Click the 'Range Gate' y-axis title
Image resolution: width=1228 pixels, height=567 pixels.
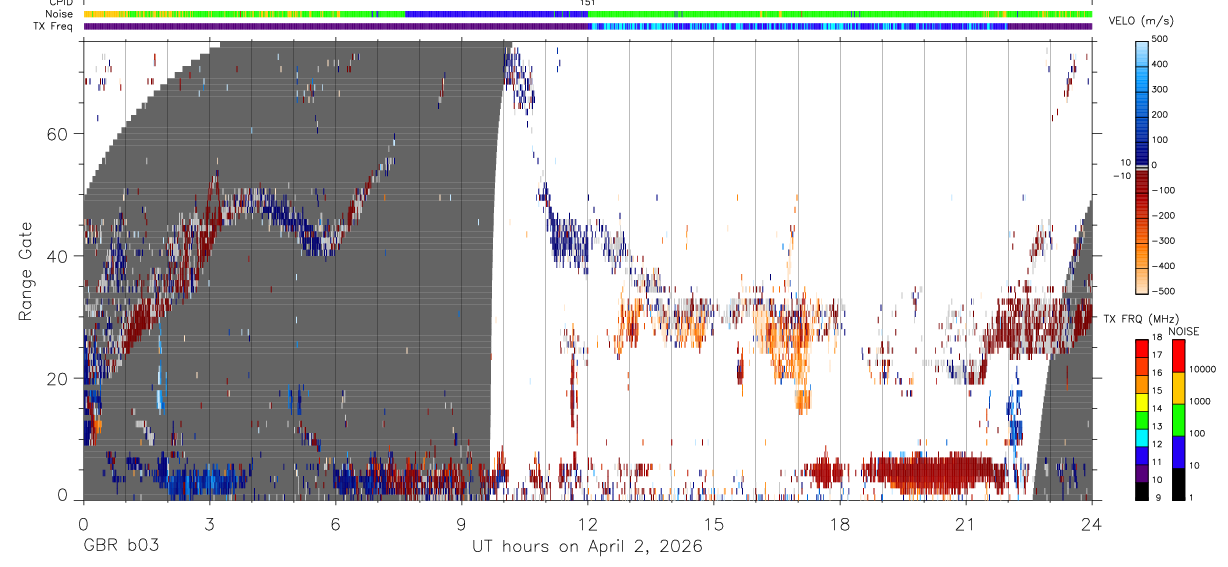coord(25,271)
